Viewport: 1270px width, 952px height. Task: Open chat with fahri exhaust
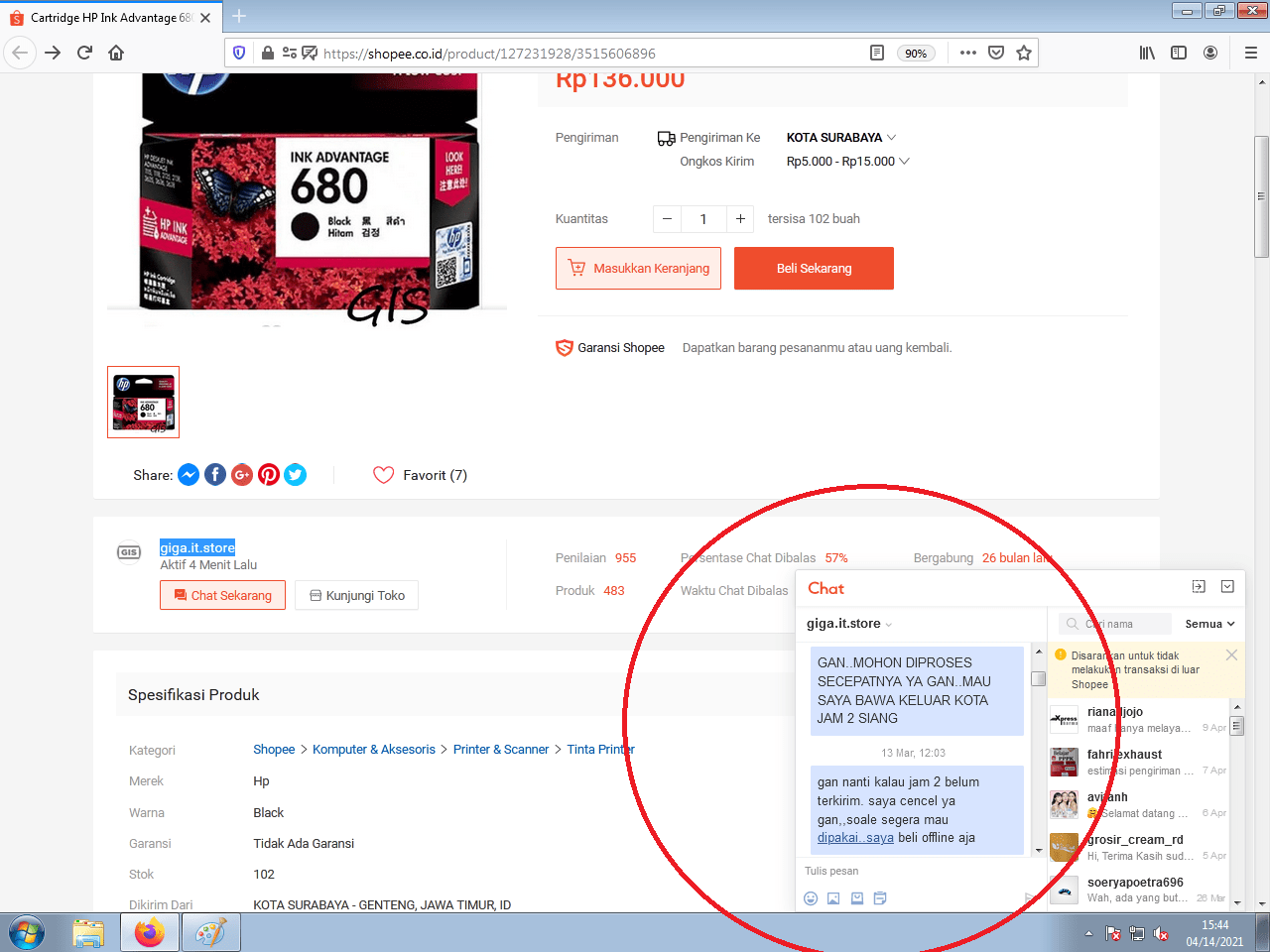pyautogui.click(x=1138, y=762)
